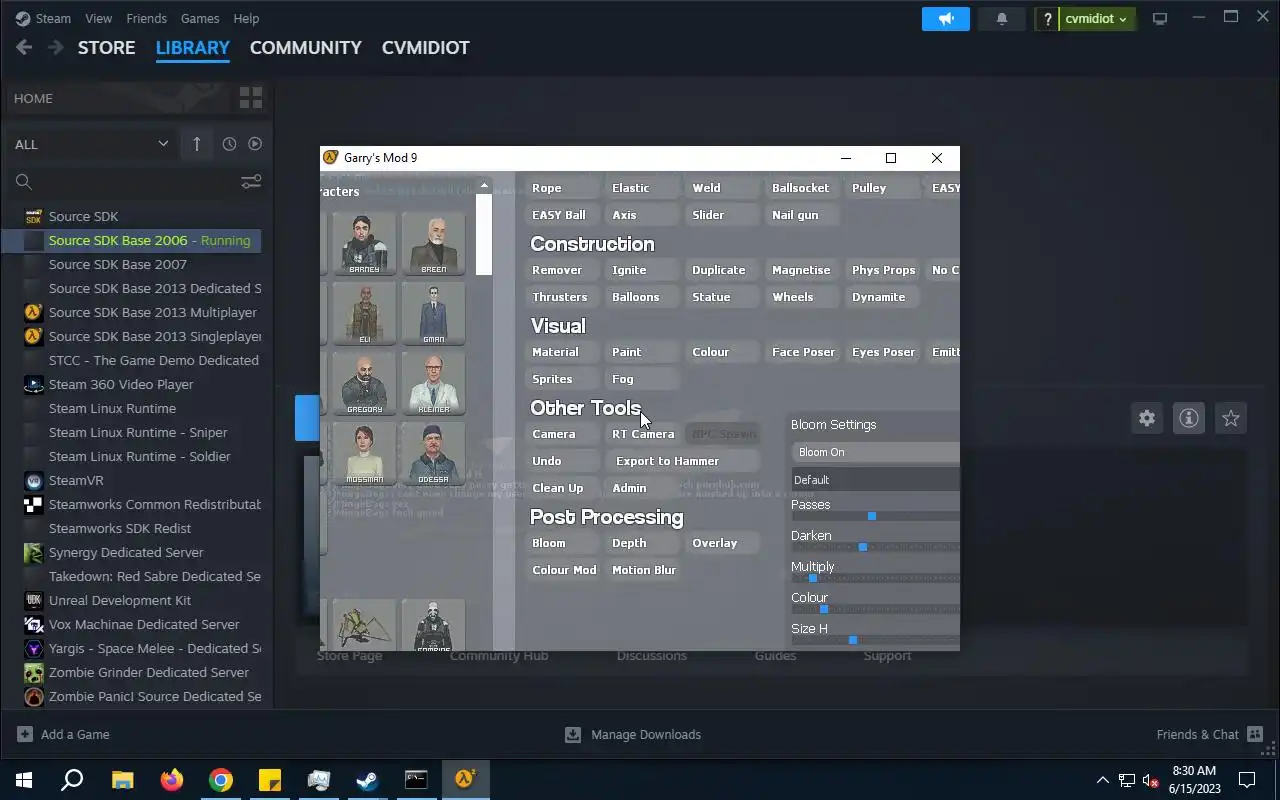Open Firefox from the taskbar

tap(172, 780)
